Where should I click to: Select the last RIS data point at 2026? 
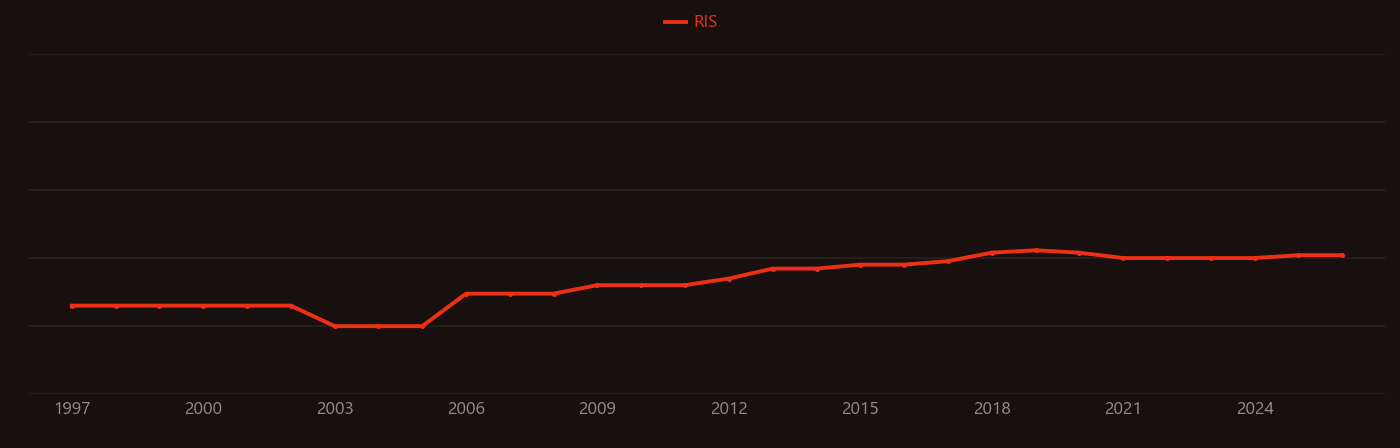click(x=1342, y=255)
